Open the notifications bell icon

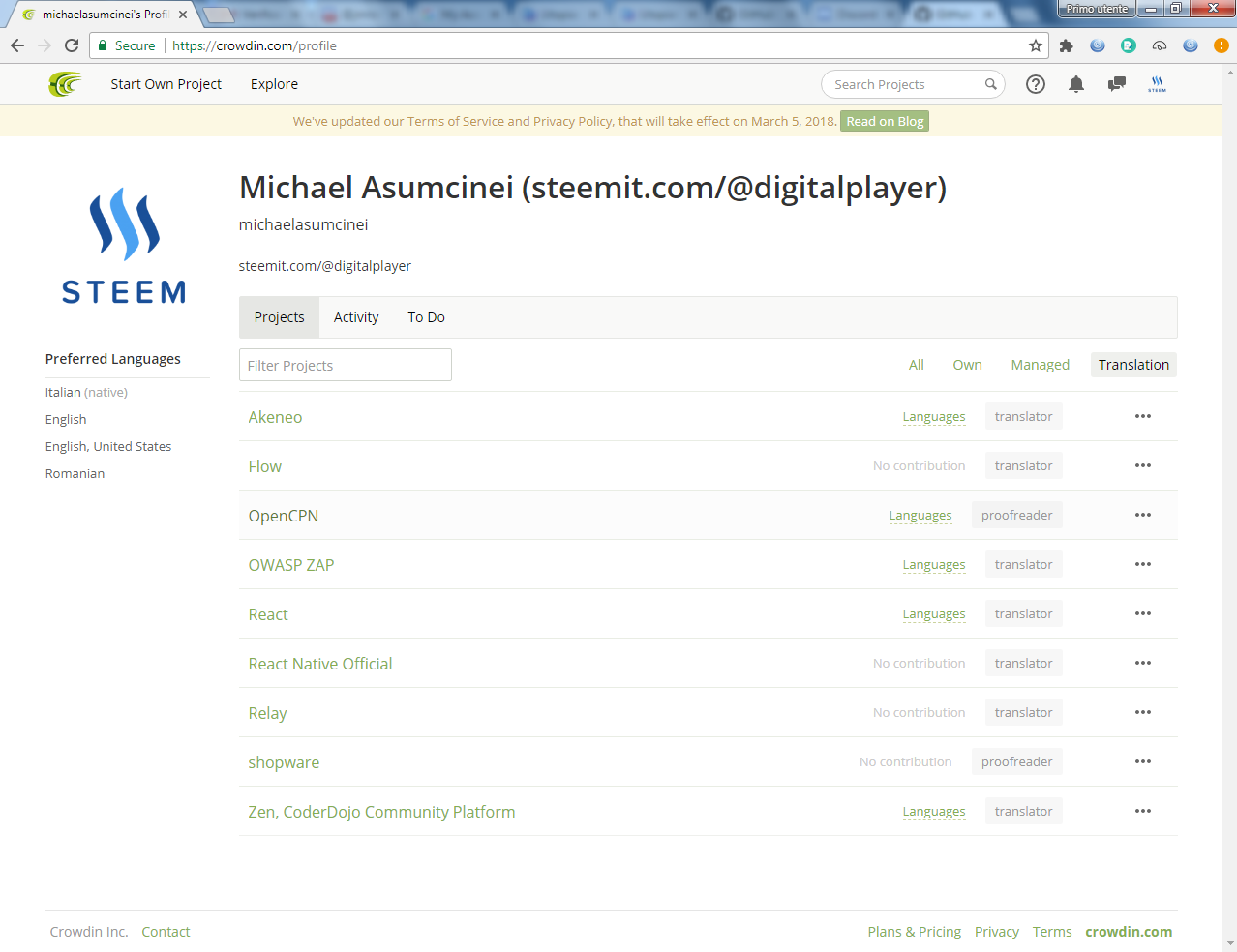(x=1076, y=84)
